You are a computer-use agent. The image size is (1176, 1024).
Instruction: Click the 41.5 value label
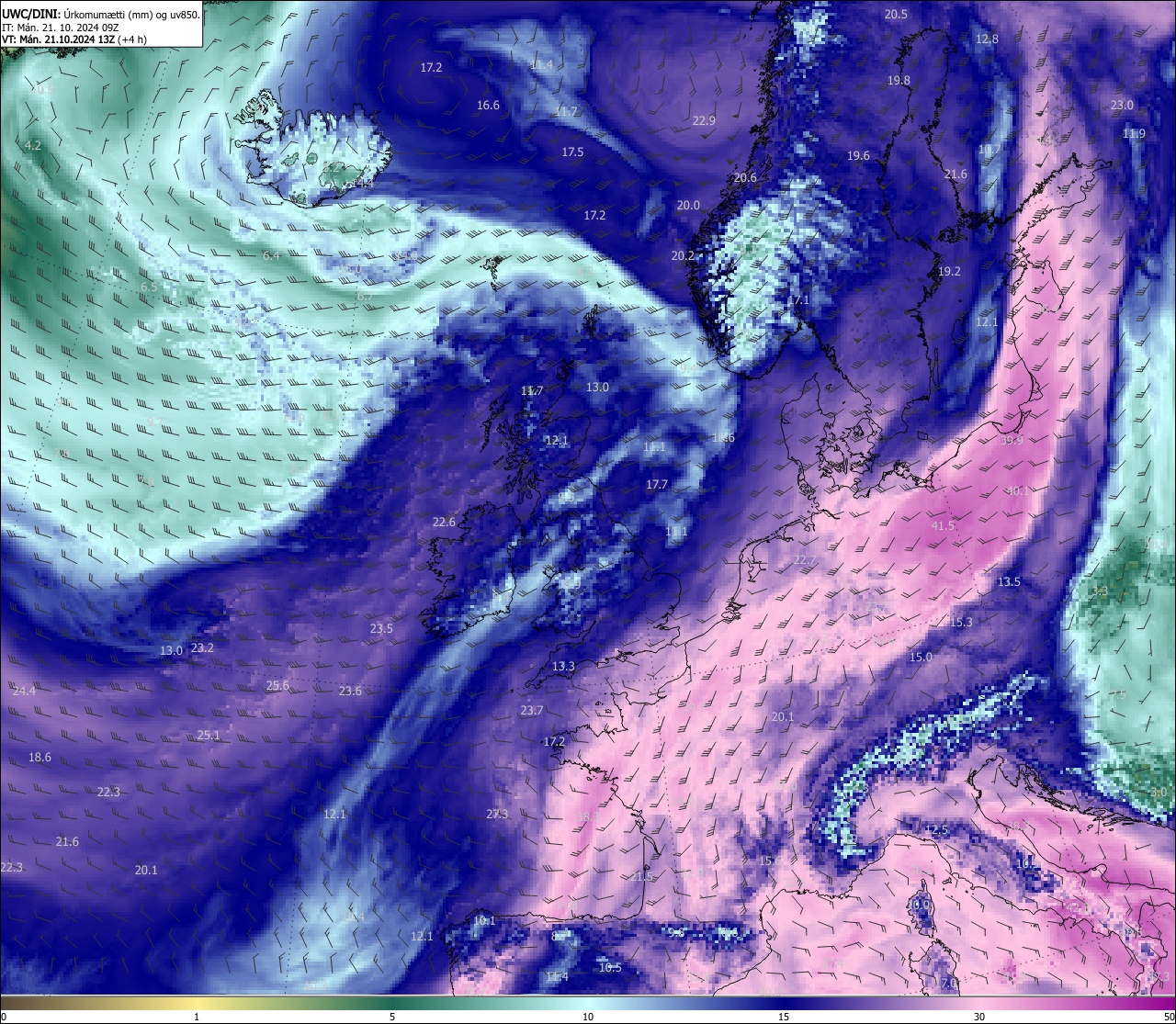coord(943,525)
